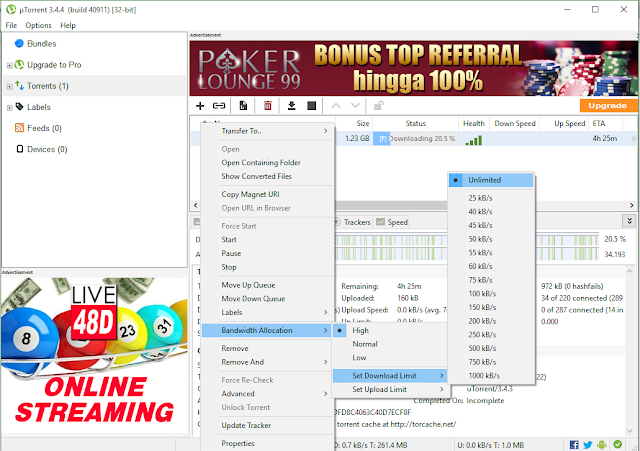This screenshot has height=451, width=640.
Task: Open the Help menu
Action: pyautogui.click(x=68, y=25)
